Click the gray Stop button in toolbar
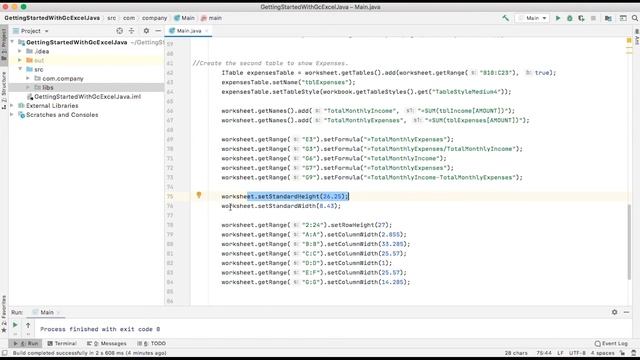The image size is (640, 360). (593, 18)
